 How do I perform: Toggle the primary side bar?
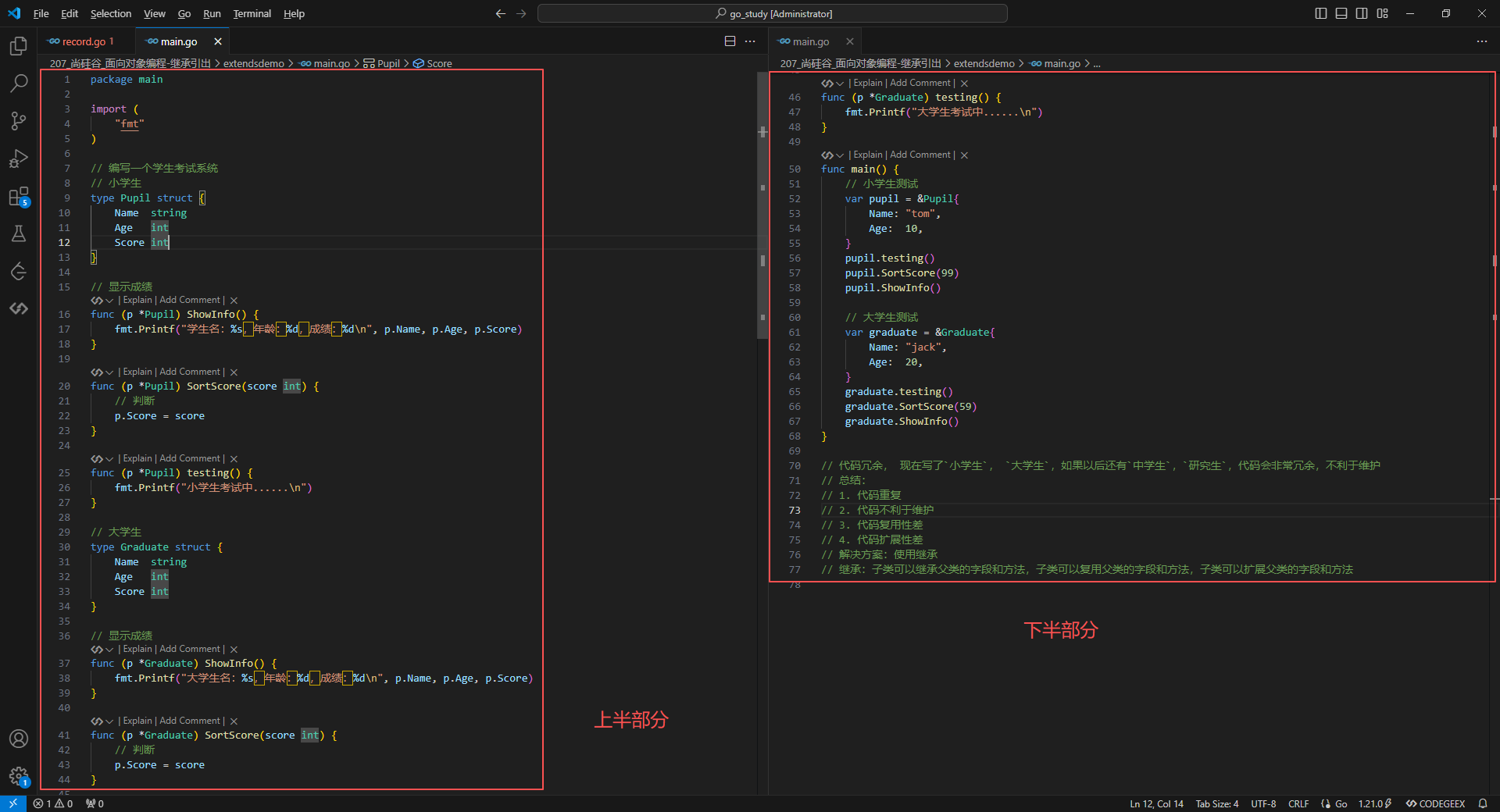click(x=1321, y=13)
